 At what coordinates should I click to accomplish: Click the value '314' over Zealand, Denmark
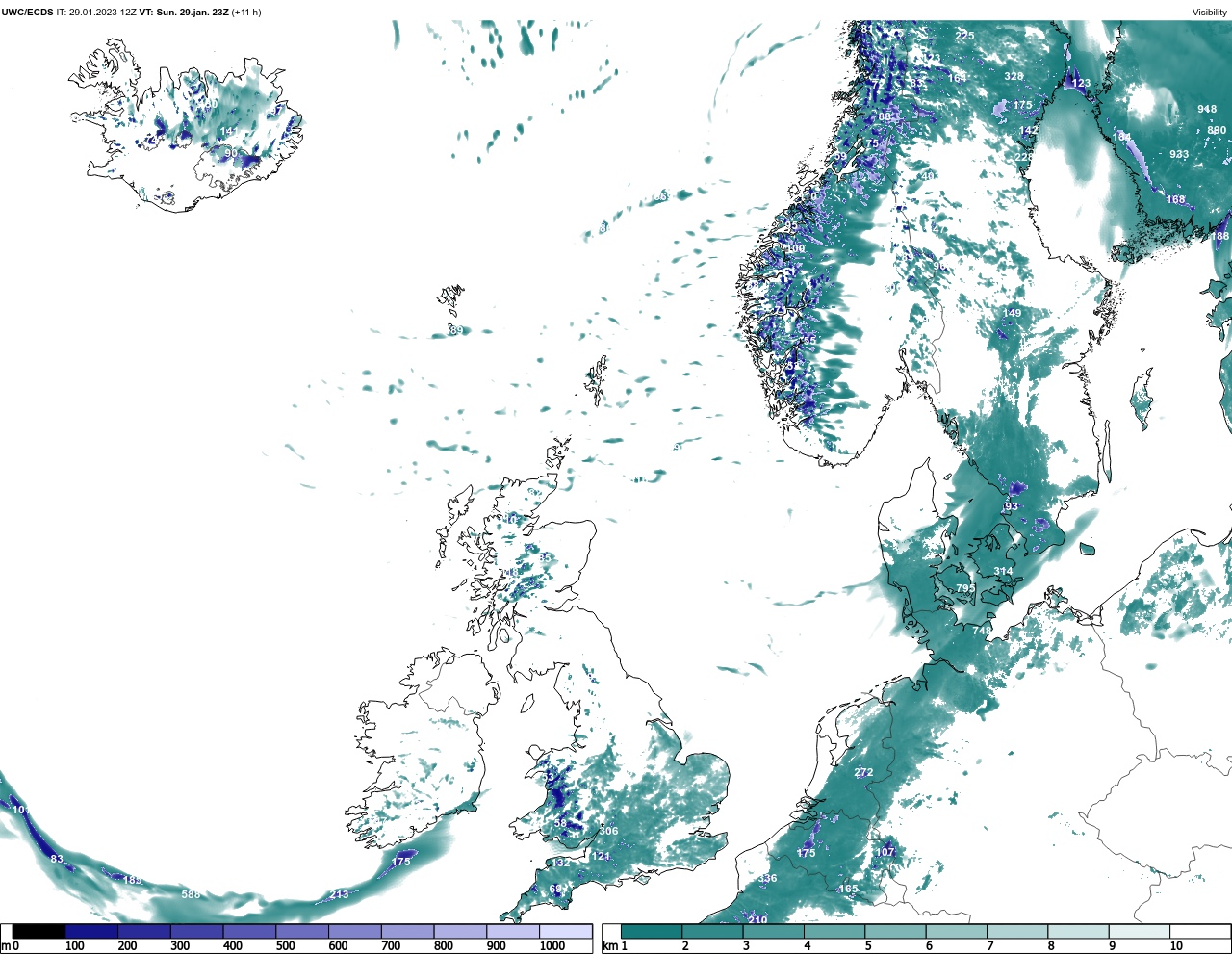pyautogui.click(x=1003, y=571)
